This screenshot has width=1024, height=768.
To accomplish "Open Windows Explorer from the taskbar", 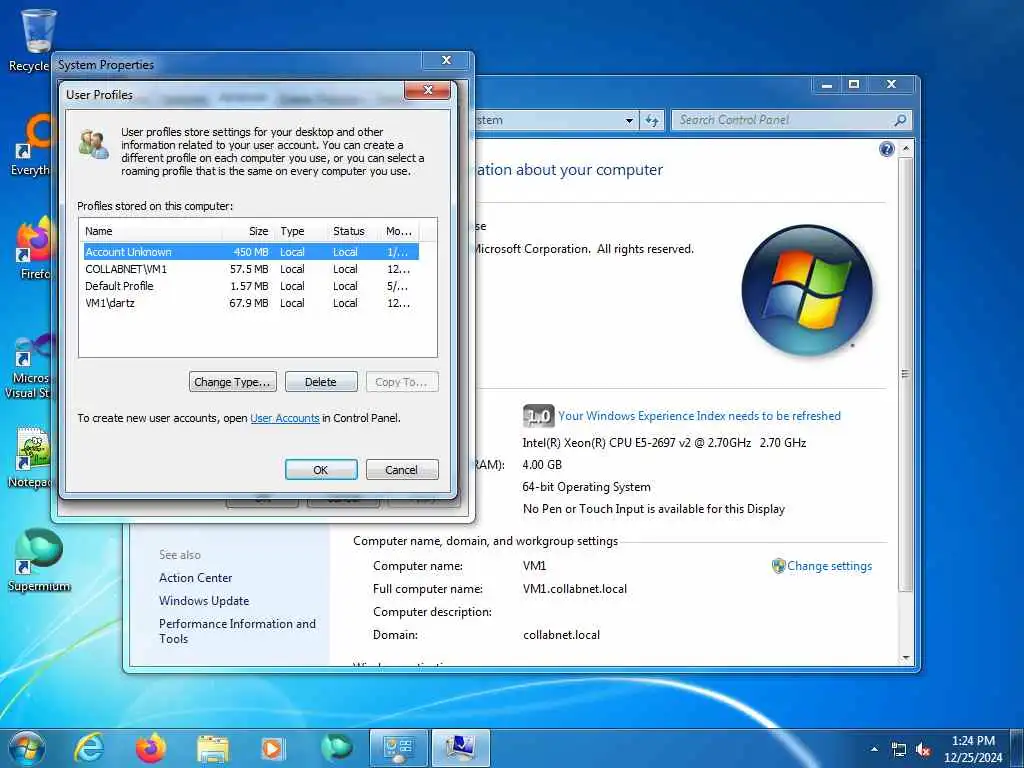I will click(x=213, y=748).
